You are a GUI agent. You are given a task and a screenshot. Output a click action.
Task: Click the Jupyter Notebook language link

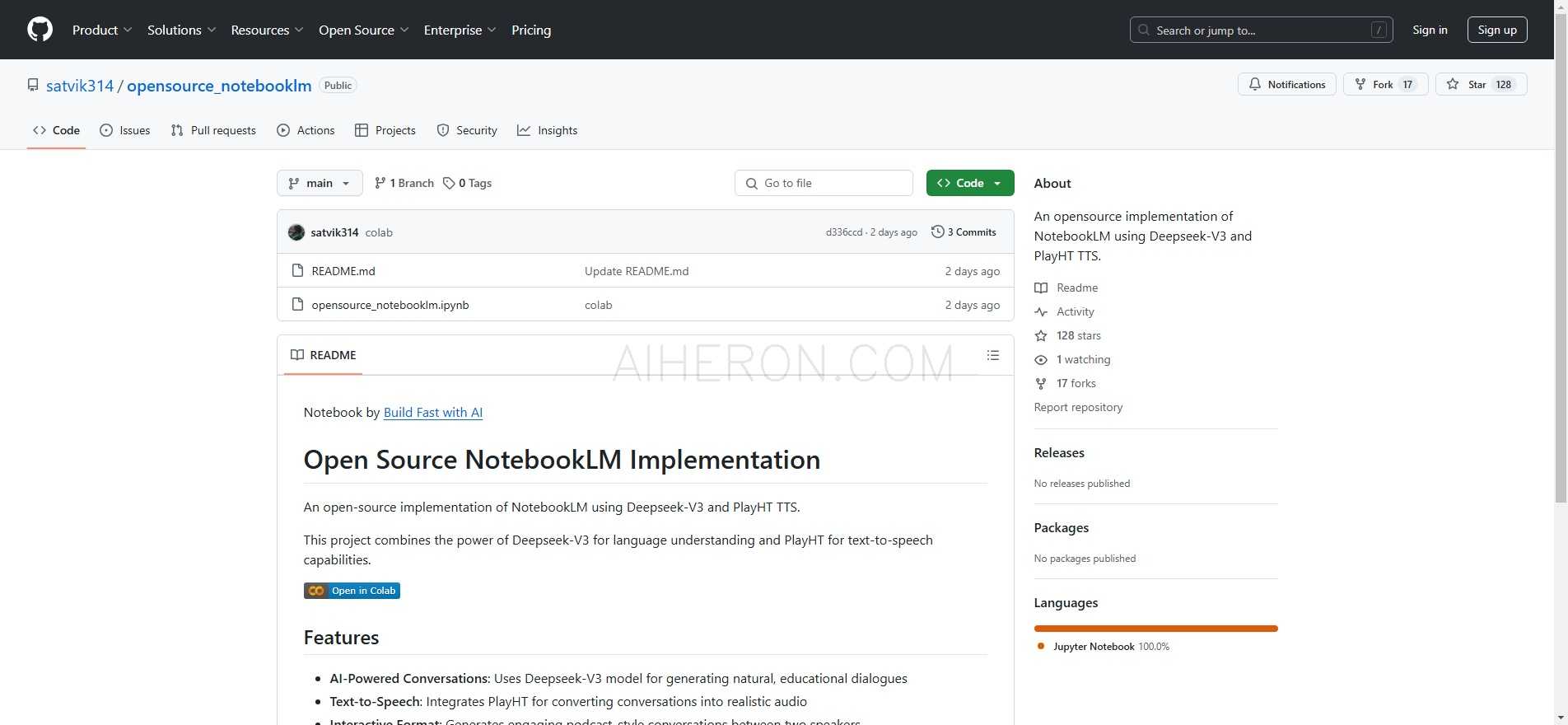pos(1103,647)
